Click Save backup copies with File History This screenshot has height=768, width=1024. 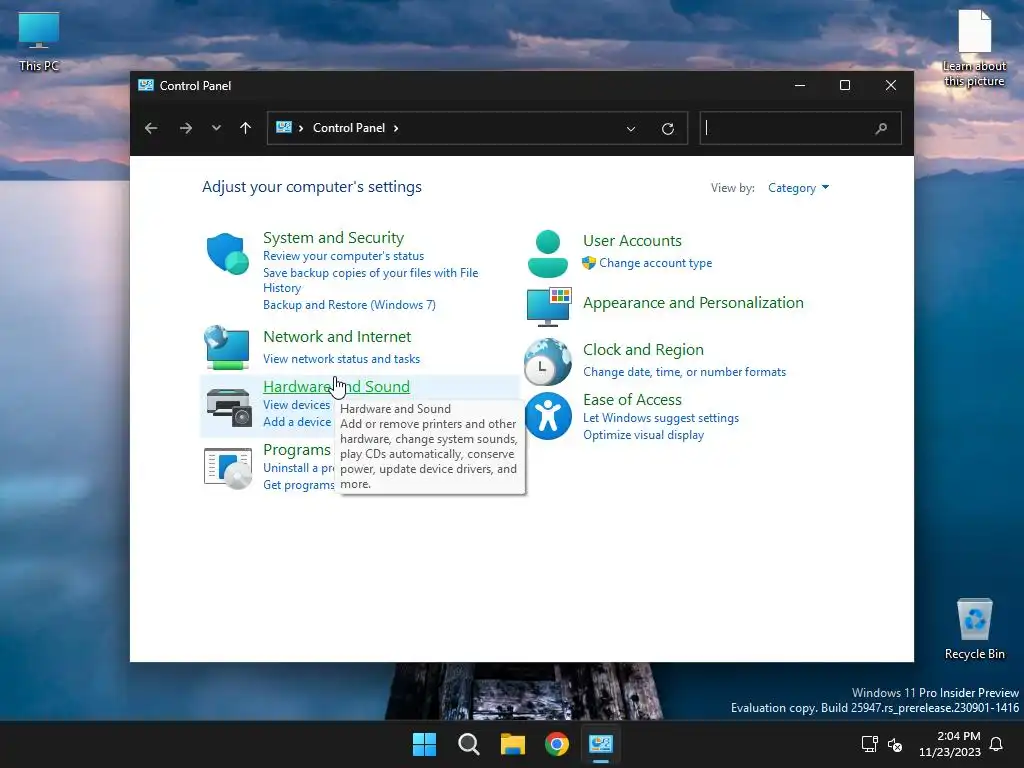(x=370, y=280)
